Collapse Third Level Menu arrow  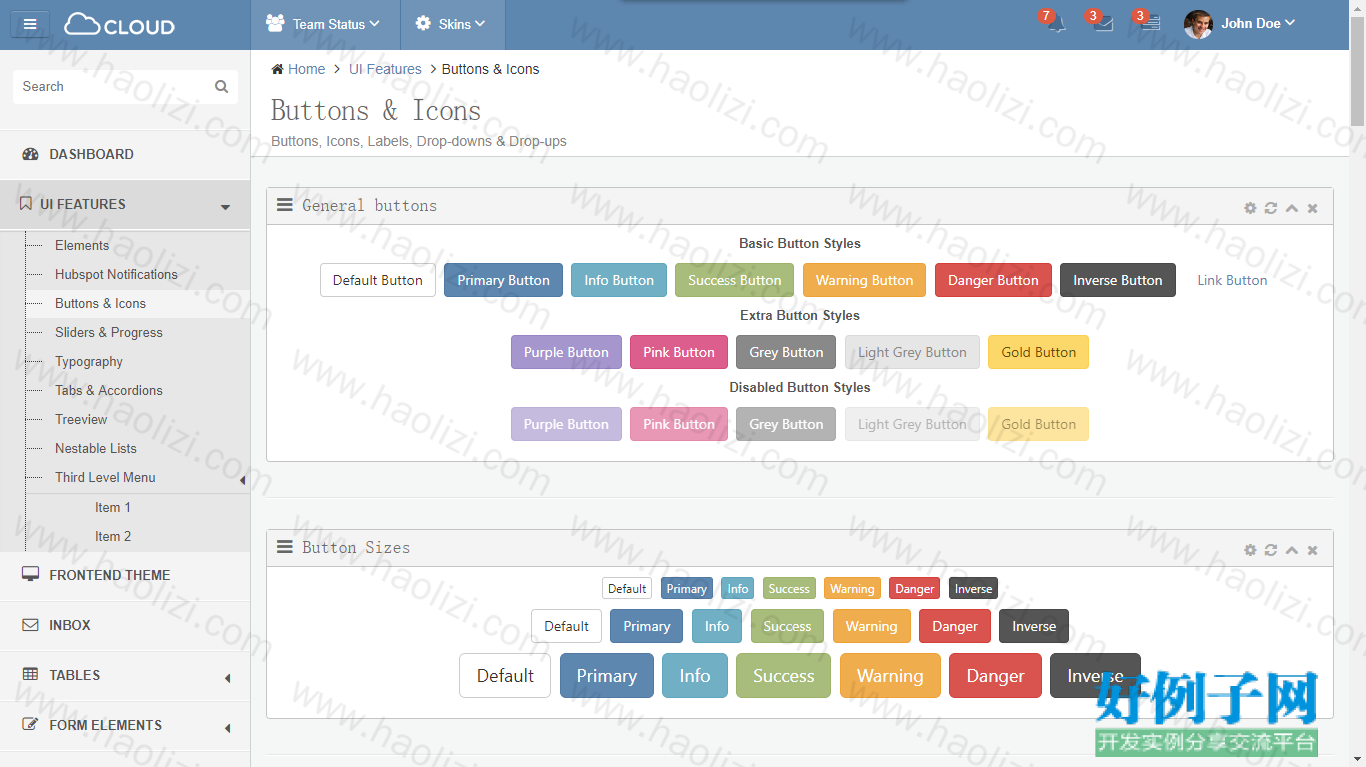[x=242, y=479]
